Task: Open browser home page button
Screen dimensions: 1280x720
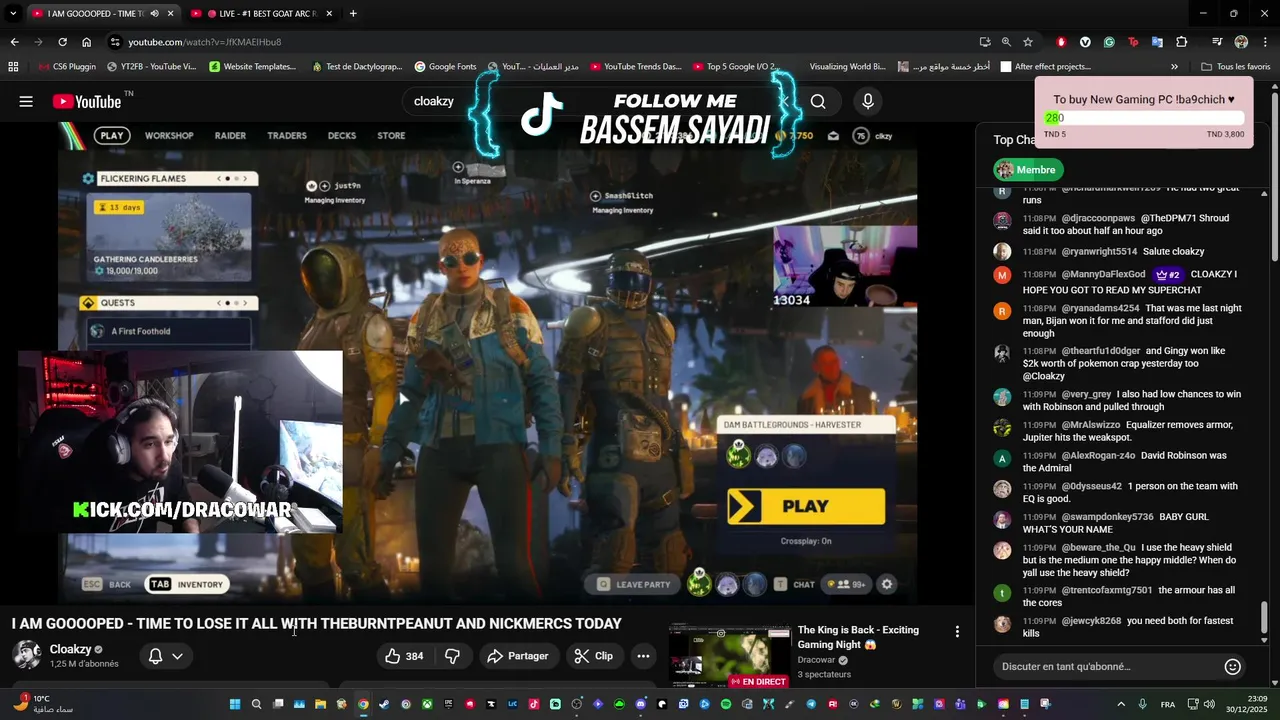Action: [86, 42]
